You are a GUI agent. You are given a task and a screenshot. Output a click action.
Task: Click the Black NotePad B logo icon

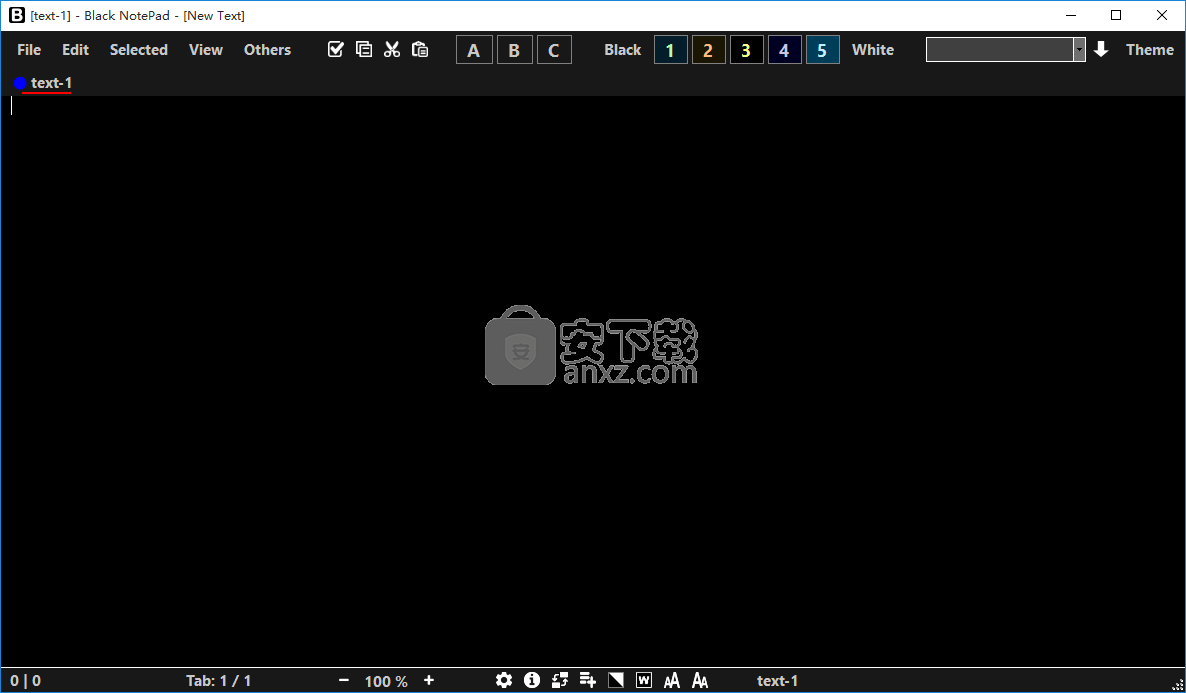17,15
